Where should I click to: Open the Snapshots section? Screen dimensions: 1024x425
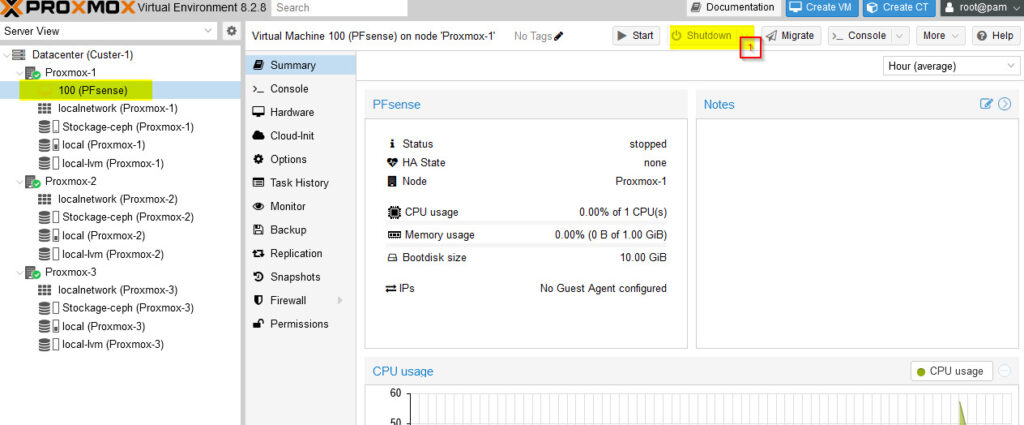[301, 277]
